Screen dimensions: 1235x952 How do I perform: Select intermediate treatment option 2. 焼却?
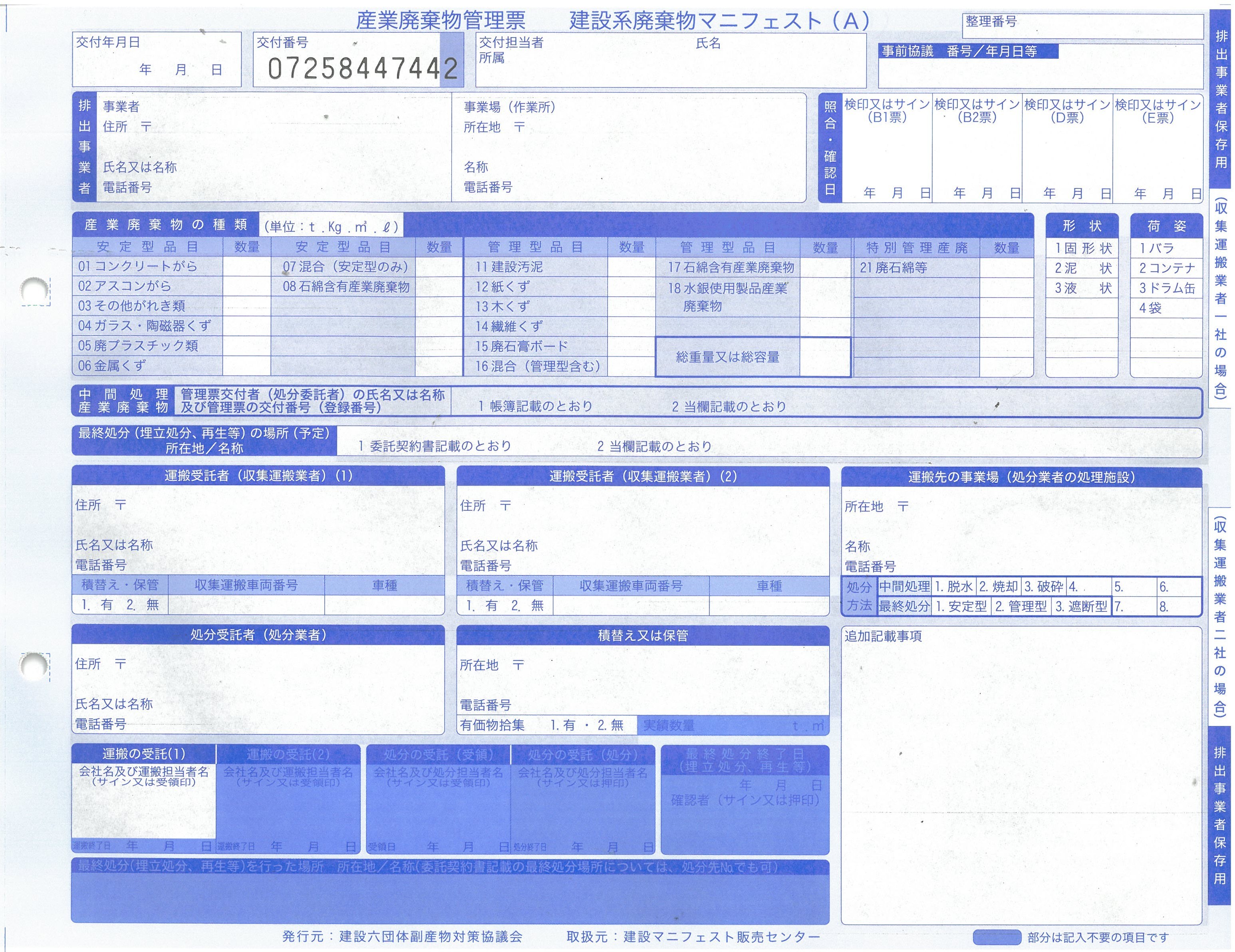pyautogui.click(x=999, y=587)
